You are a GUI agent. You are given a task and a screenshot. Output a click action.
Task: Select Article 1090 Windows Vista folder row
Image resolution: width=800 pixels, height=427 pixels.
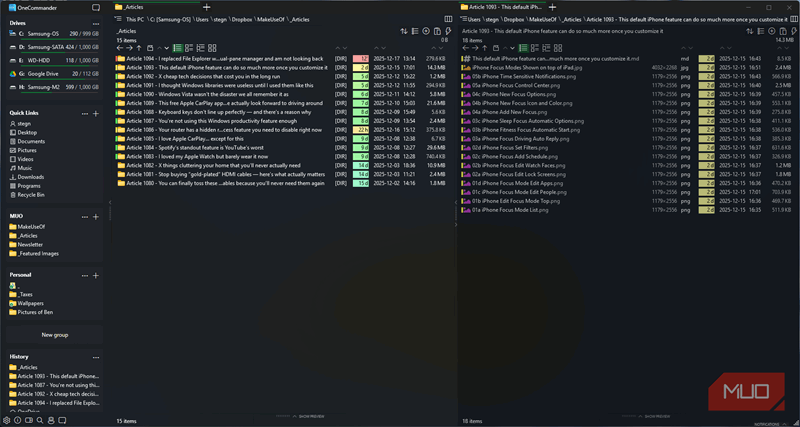pyautogui.click(x=283, y=94)
